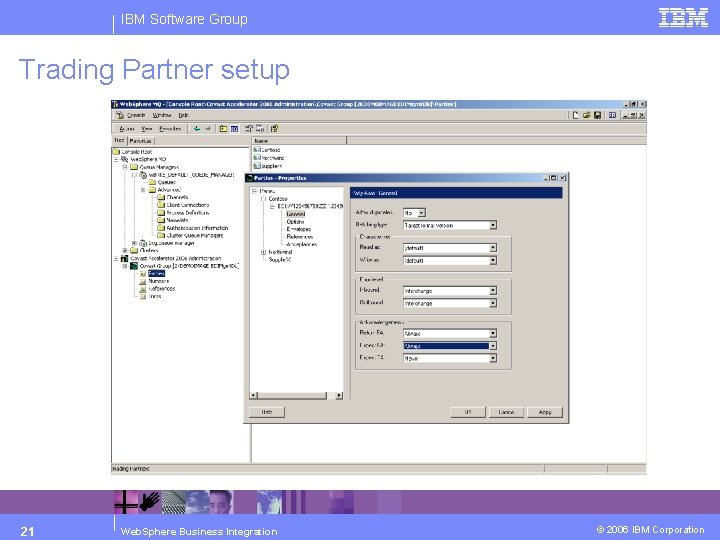The image size is (720, 540).
Task: Click the OK button
Action: (468, 412)
